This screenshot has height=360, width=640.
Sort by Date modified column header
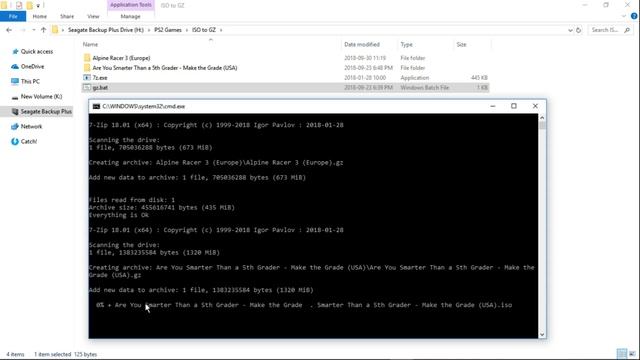coord(362,44)
